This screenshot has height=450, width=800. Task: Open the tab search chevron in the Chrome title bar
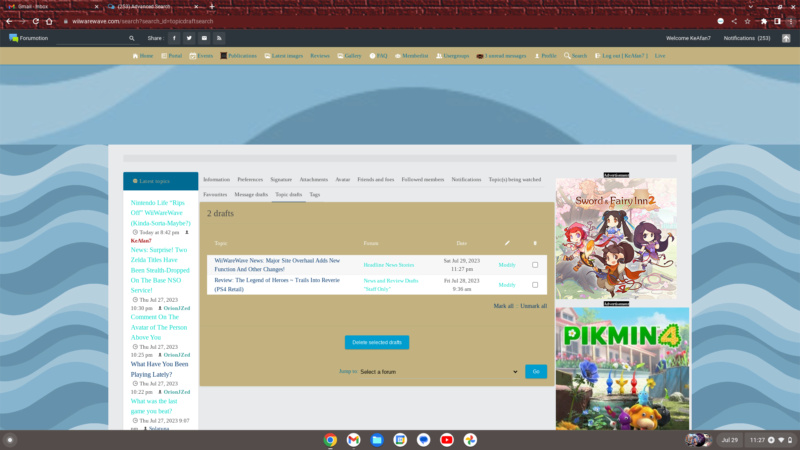pyautogui.click(x=751, y=7)
